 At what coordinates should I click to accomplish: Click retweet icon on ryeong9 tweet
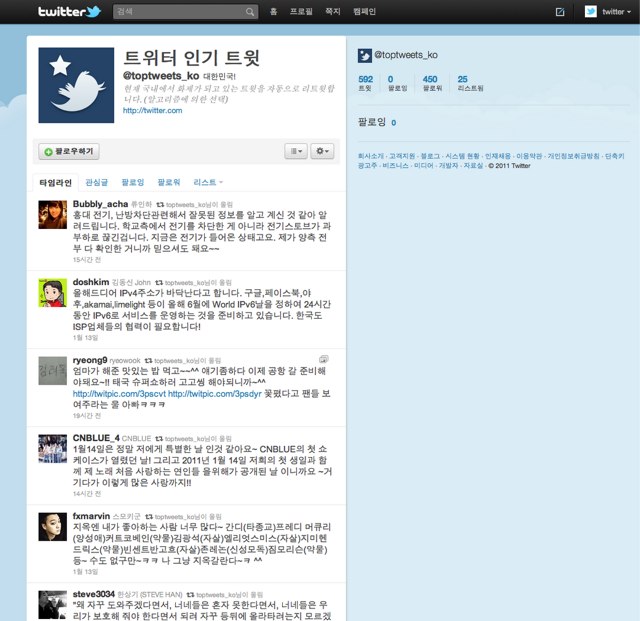[x=149, y=361]
